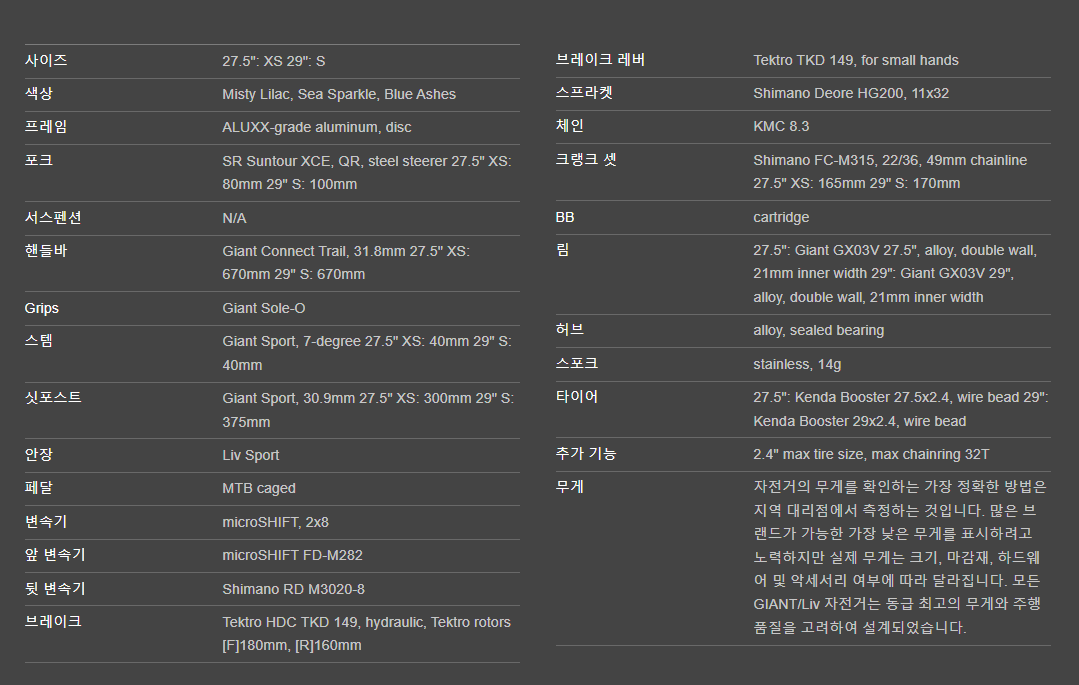Click the 포크 row label

pyautogui.click(x=39, y=160)
